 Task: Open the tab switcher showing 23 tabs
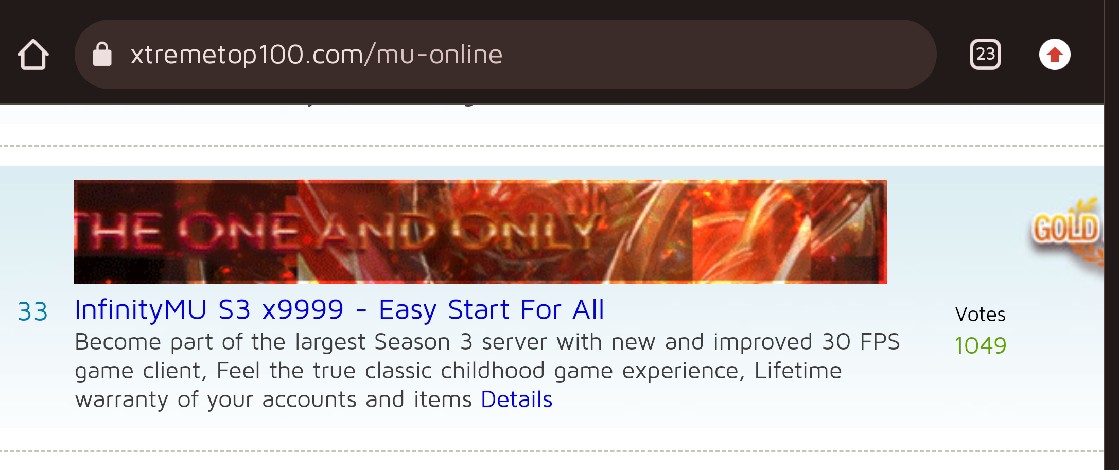[x=986, y=54]
